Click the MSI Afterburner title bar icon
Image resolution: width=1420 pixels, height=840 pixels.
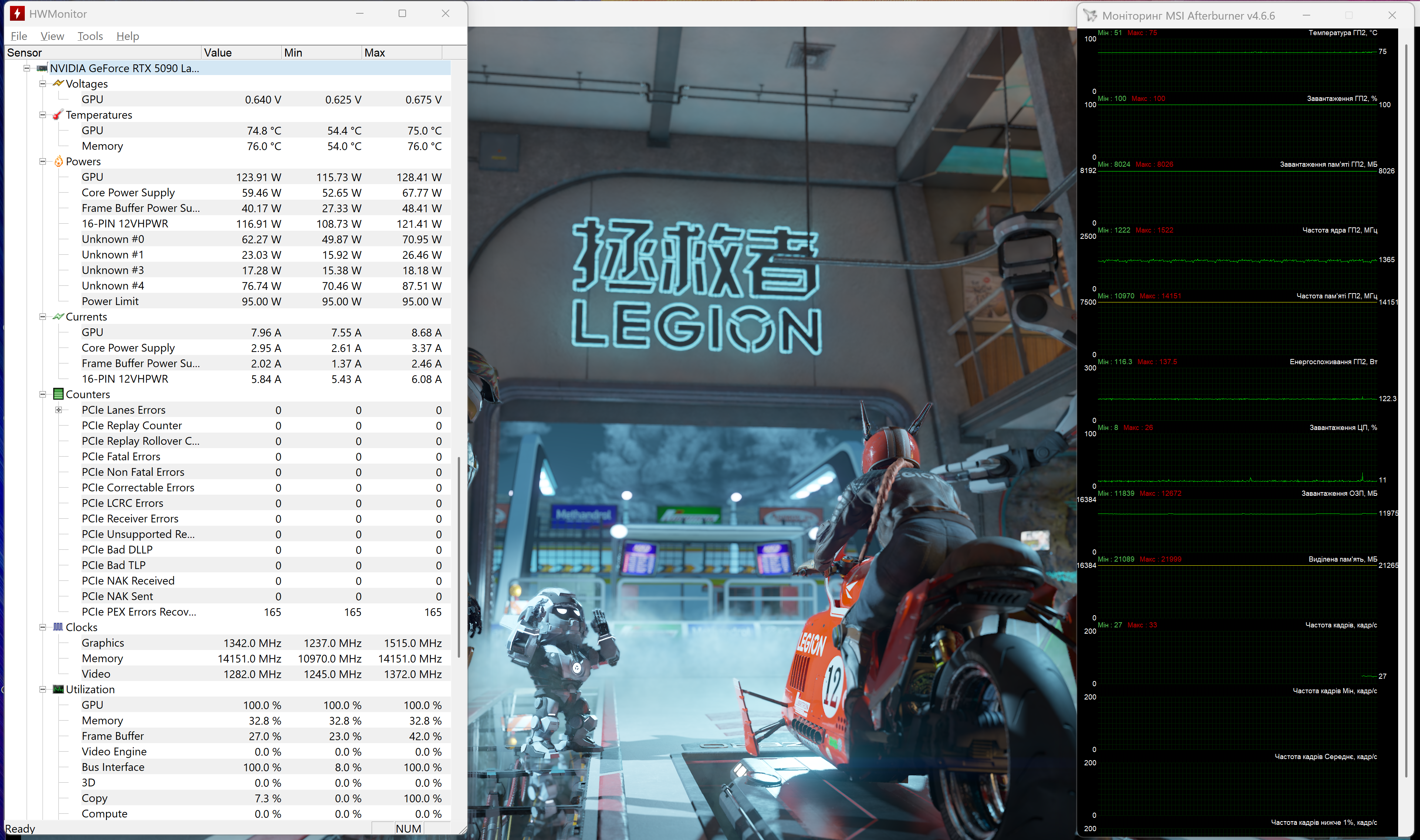click(x=1089, y=16)
